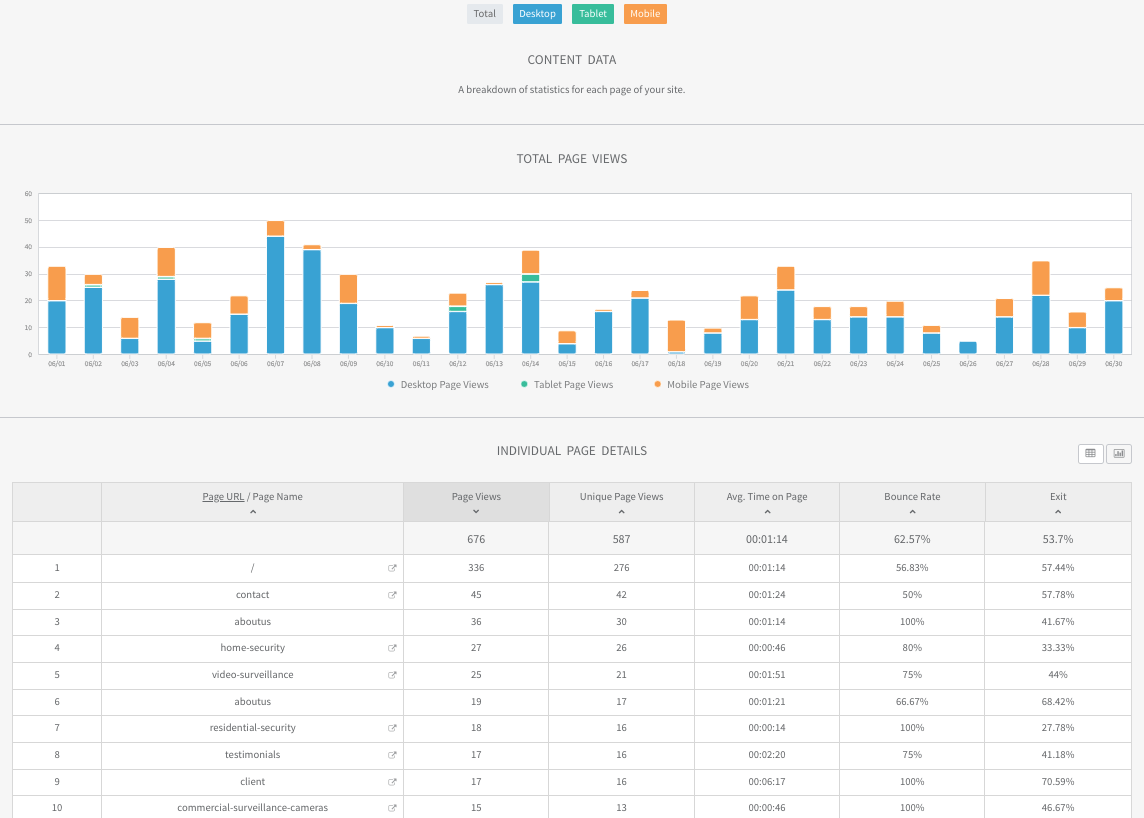The width and height of the screenshot is (1144, 818).
Task: Open external link icon for residential-security row
Action: 392,728
